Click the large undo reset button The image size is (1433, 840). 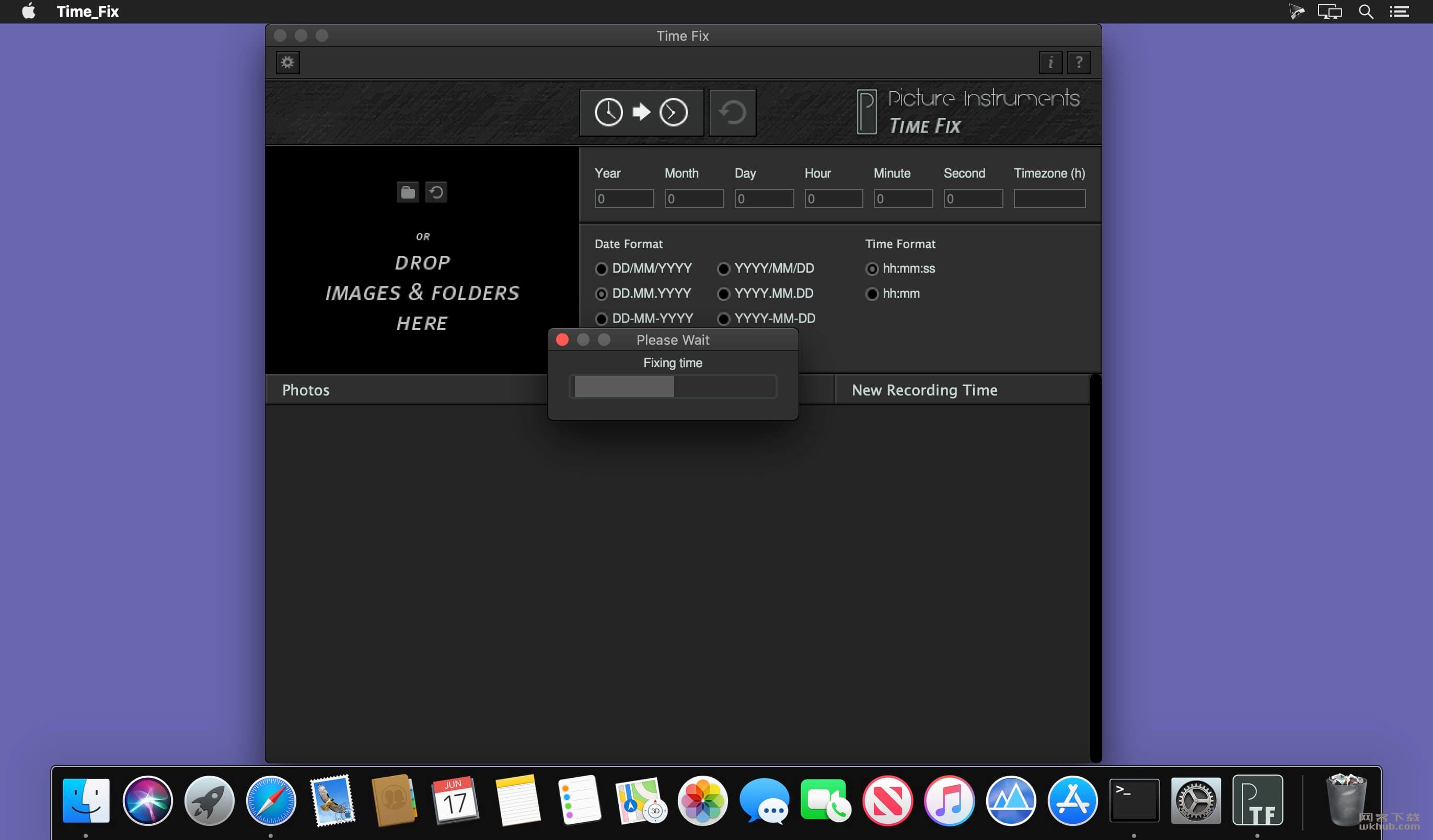[x=732, y=112]
